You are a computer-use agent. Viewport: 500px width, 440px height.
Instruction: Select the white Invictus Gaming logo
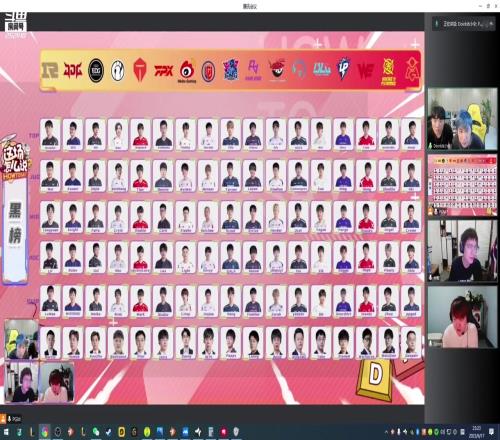coord(118,71)
